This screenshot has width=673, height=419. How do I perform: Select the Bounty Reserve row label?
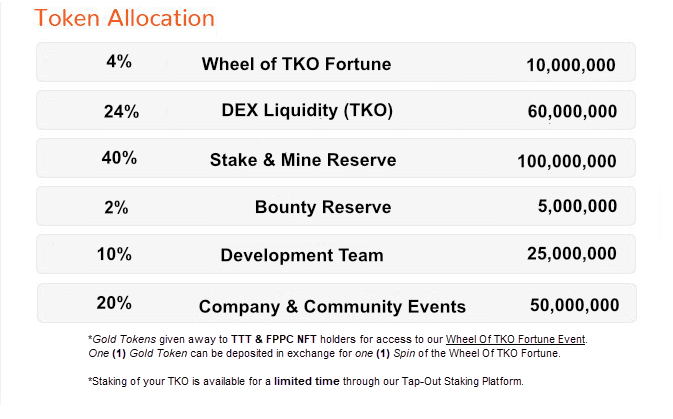point(323,208)
